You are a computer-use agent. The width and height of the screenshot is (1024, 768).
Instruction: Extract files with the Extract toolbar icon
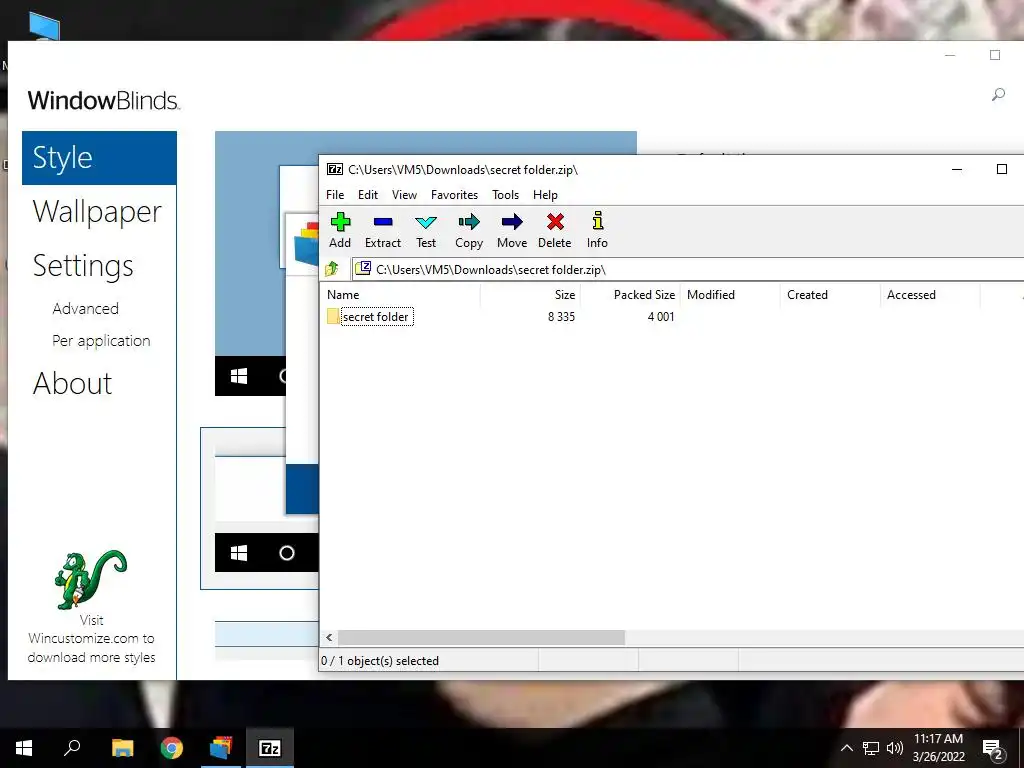click(x=383, y=231)
